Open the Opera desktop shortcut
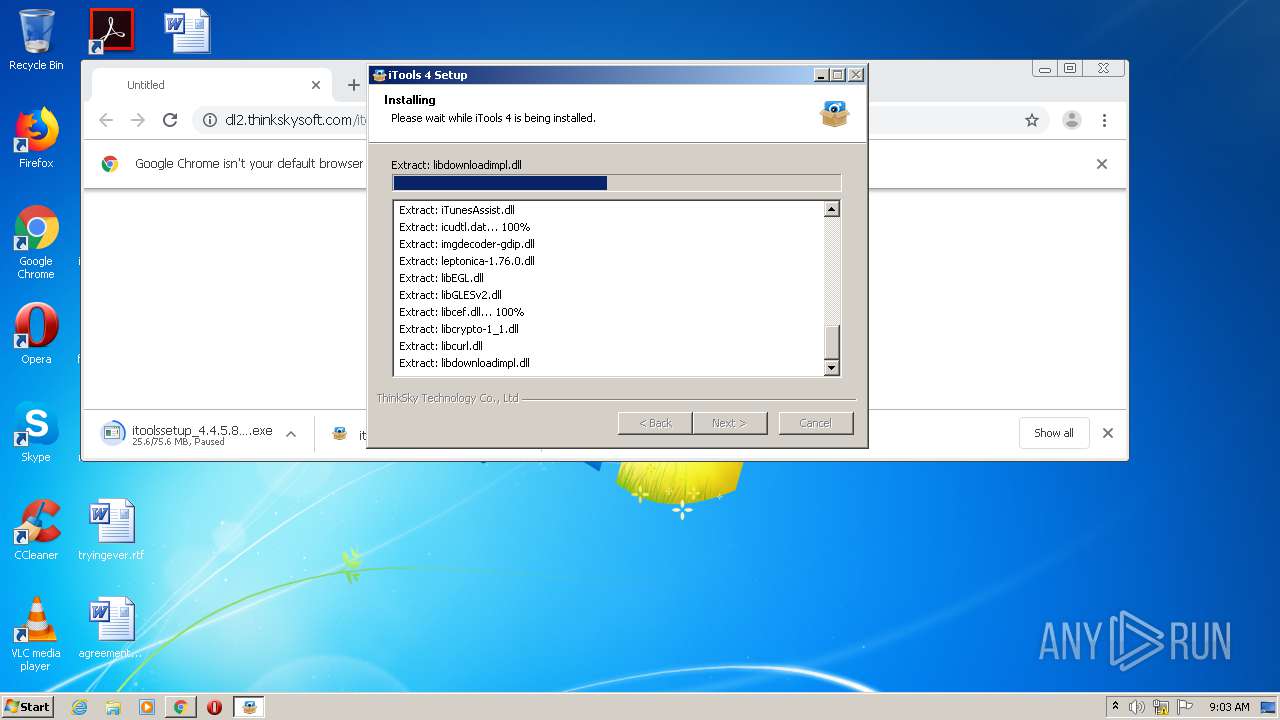 36,333
